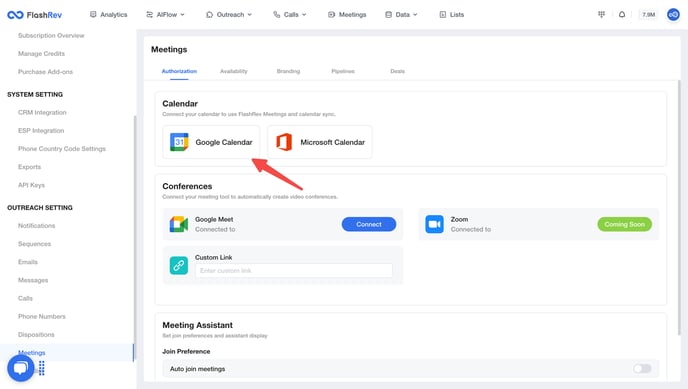Screen dimensions: 688x389
Task: Open Sequences outreach setting
Action: tap(34, 244)
